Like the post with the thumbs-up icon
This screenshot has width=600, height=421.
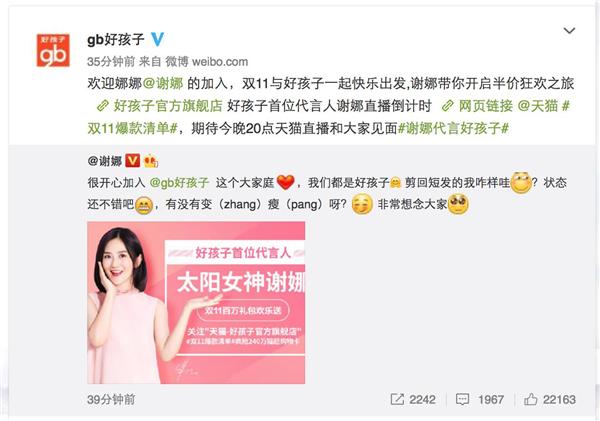click(530, 399)
